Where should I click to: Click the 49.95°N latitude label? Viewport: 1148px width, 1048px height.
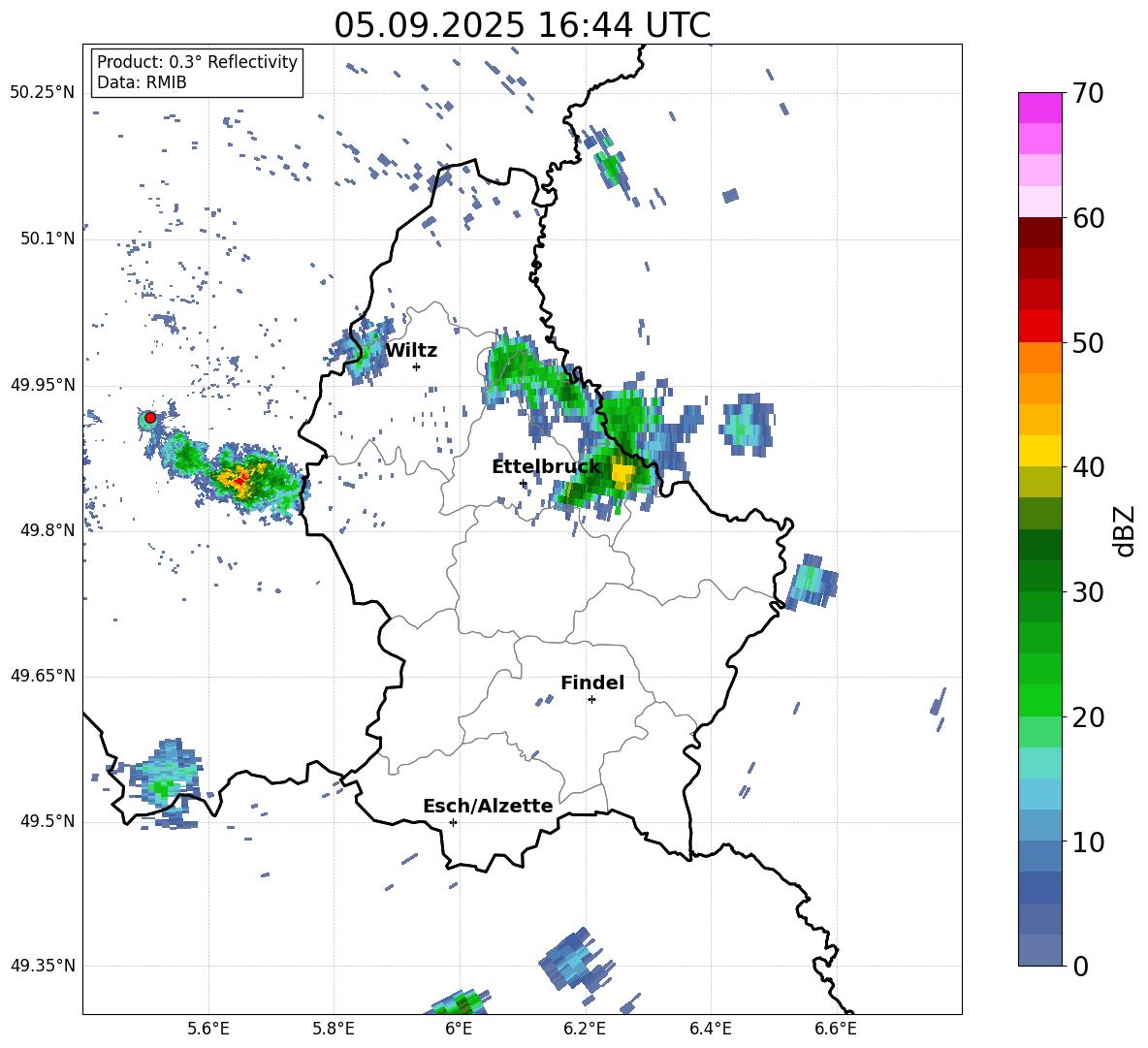(x=43, y=384)
